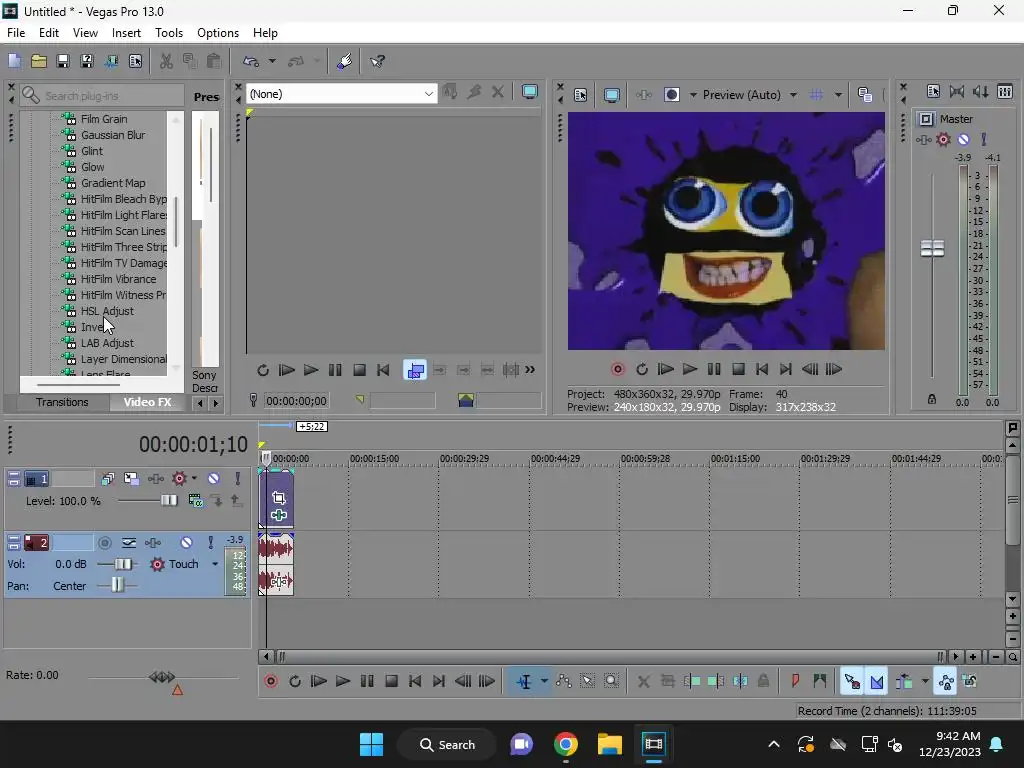Expand trimmer toolbar overflow chevron
Image resolution: width=1024 pixels, height=768 pixels.
(x=530, y=370)
